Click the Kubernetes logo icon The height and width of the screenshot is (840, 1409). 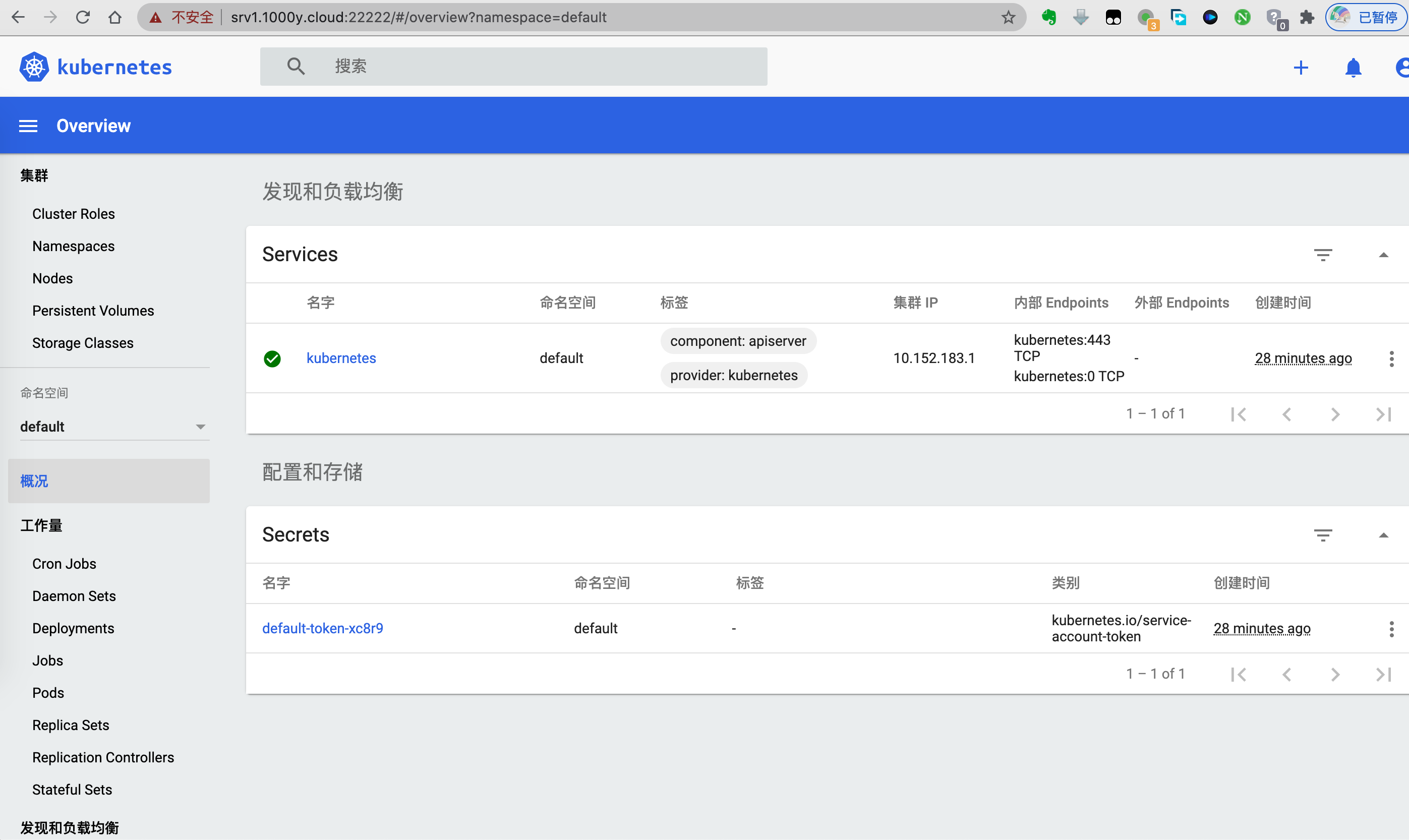[34, 67]
